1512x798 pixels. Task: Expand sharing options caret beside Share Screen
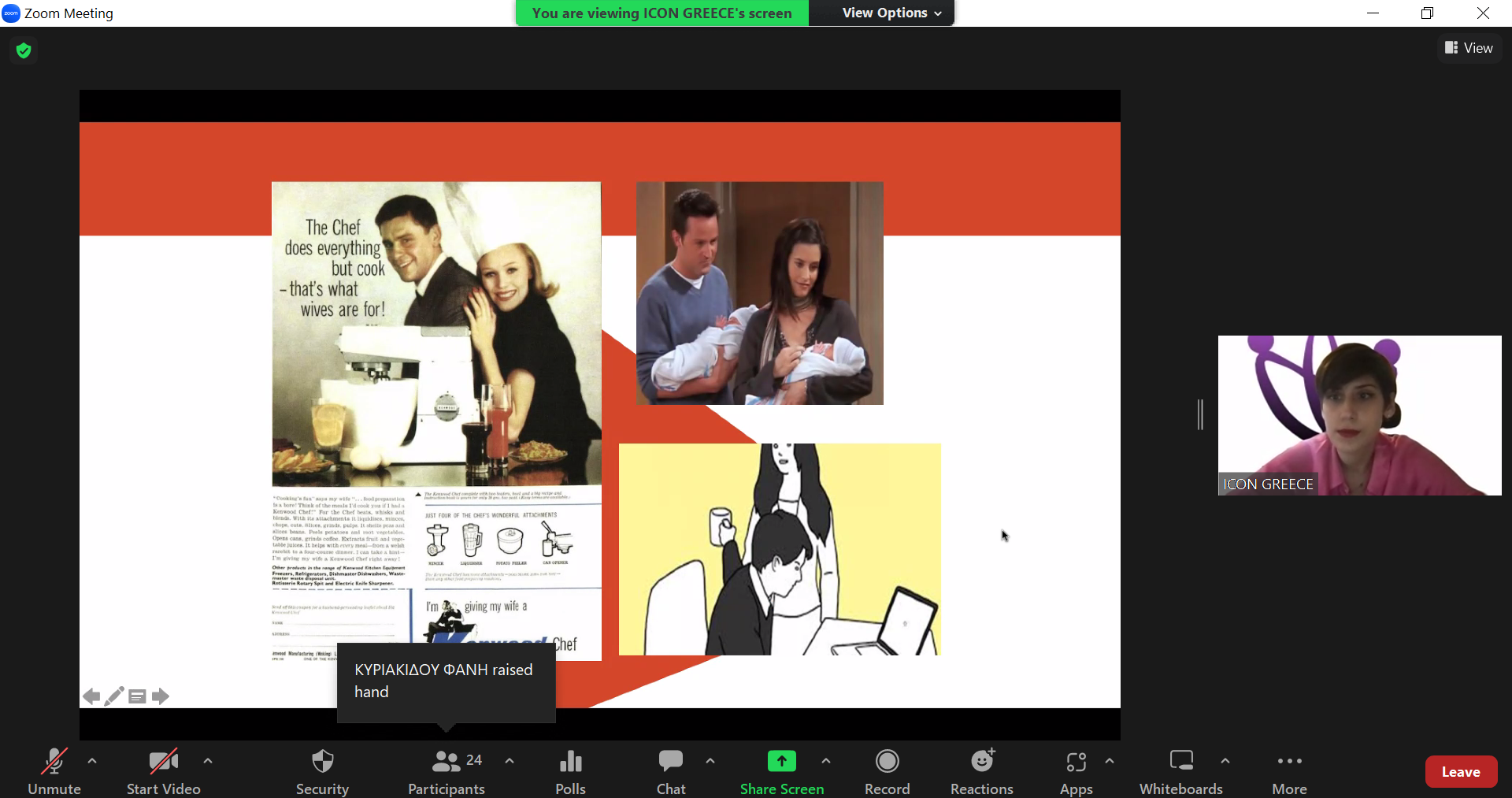pos(826,761)
